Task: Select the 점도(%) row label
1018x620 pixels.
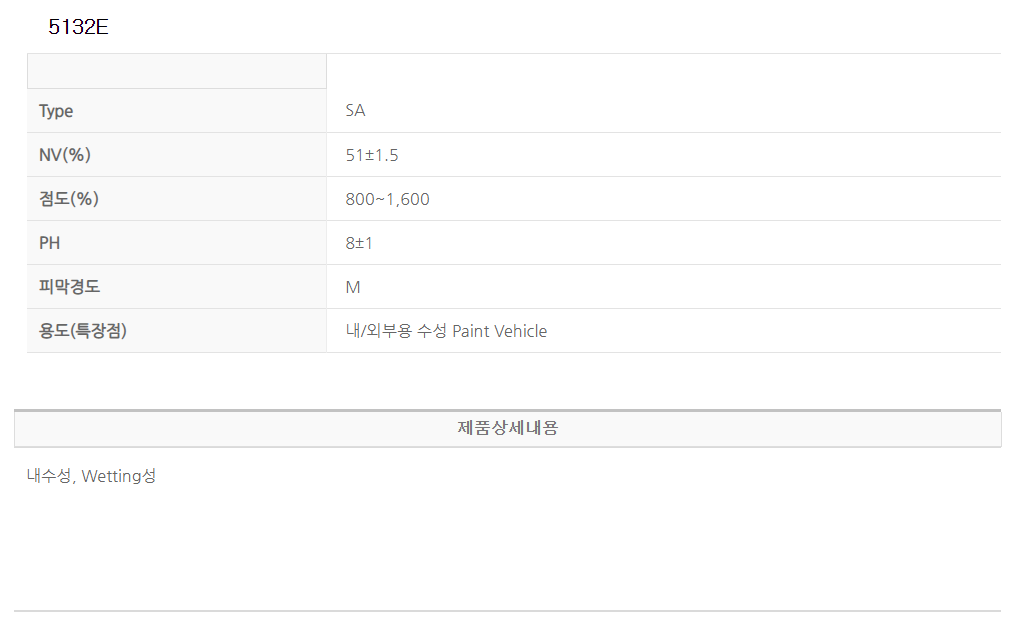Action: 69,199
